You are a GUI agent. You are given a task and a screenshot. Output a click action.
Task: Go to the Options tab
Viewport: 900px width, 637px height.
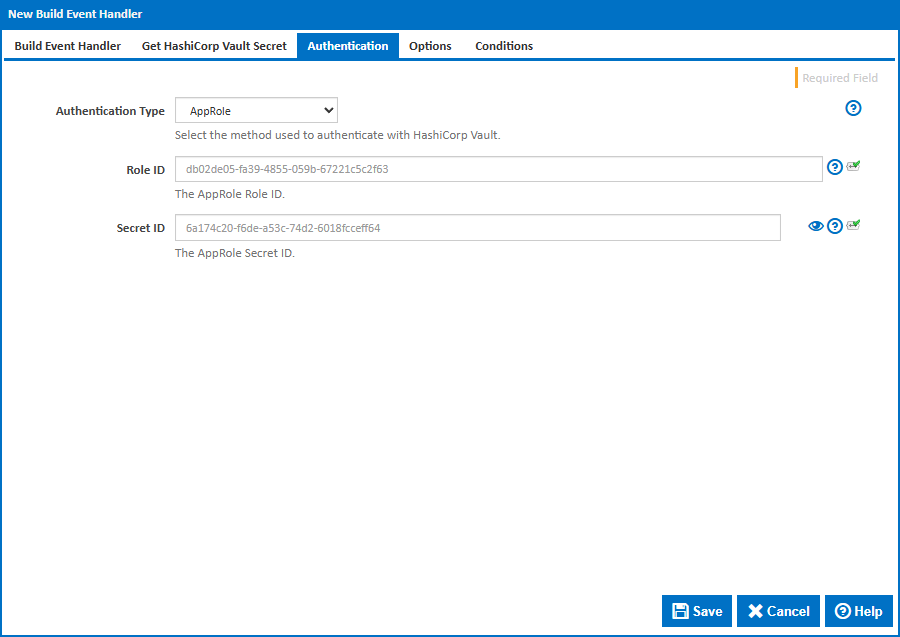(x=430, y=46)
